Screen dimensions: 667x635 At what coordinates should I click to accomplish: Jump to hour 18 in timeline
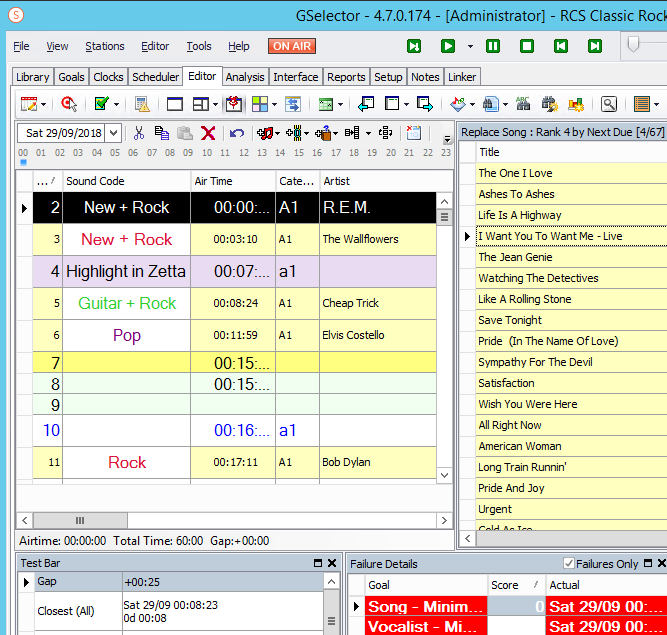[x=354, y=153]
